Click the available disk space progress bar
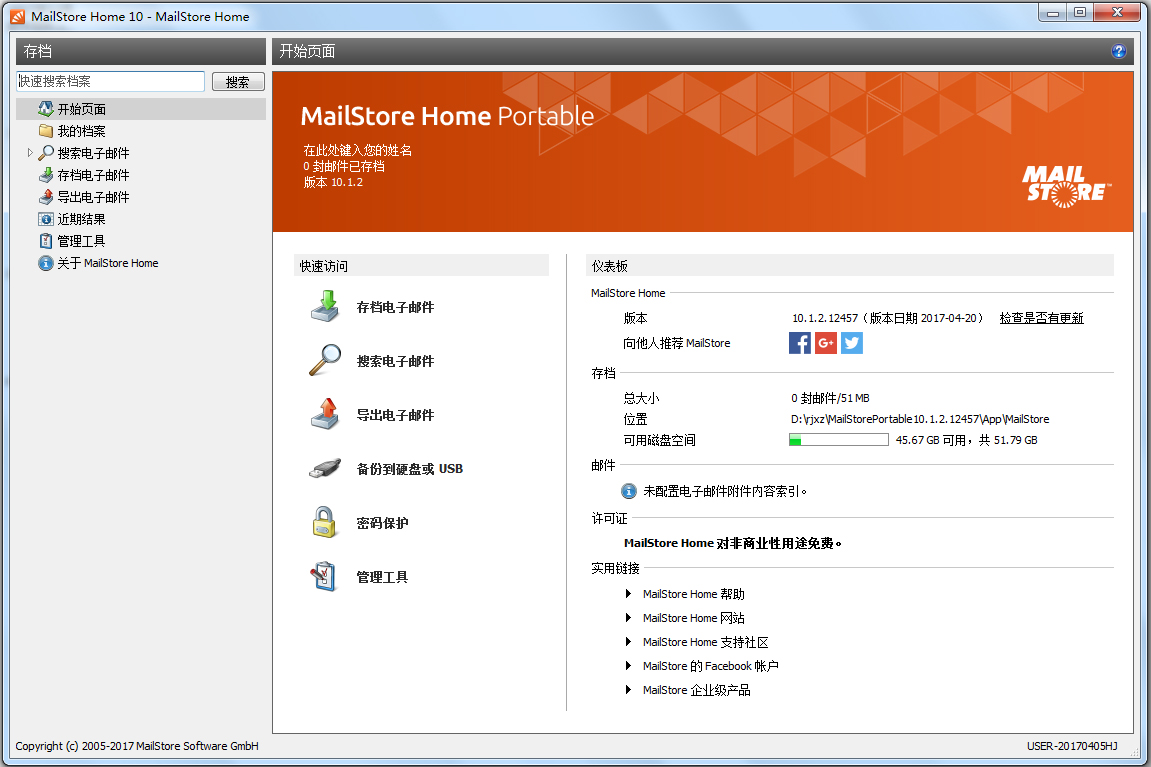1151x767 pixels. [838, 440]
